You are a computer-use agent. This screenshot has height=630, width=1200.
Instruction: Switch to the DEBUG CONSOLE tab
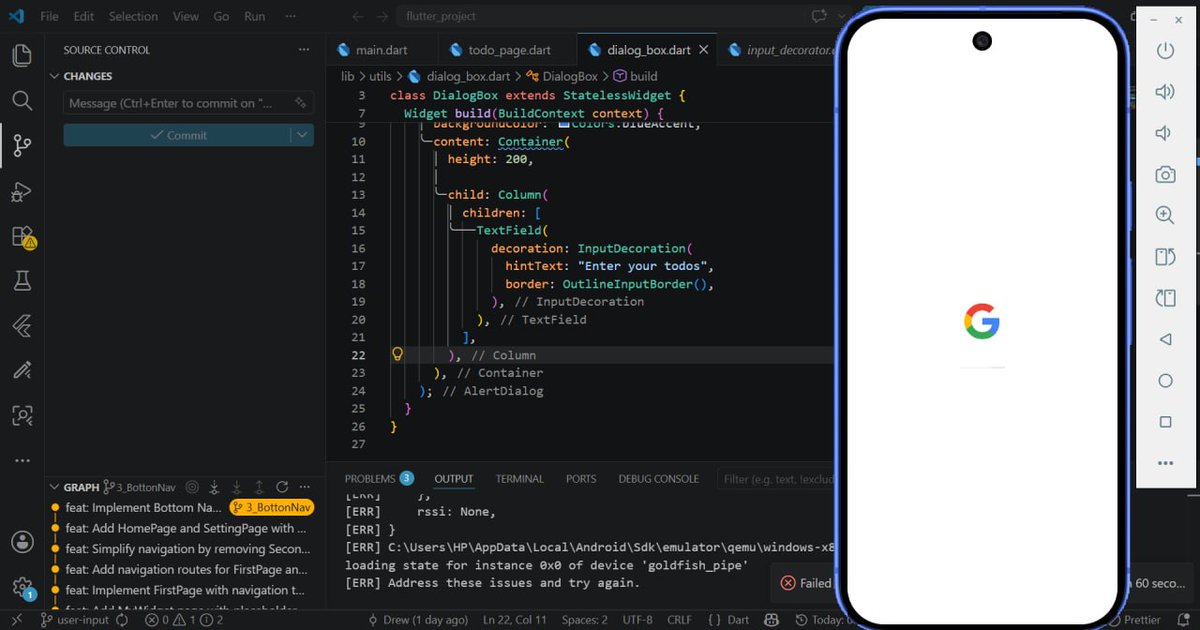click(659, 479)
